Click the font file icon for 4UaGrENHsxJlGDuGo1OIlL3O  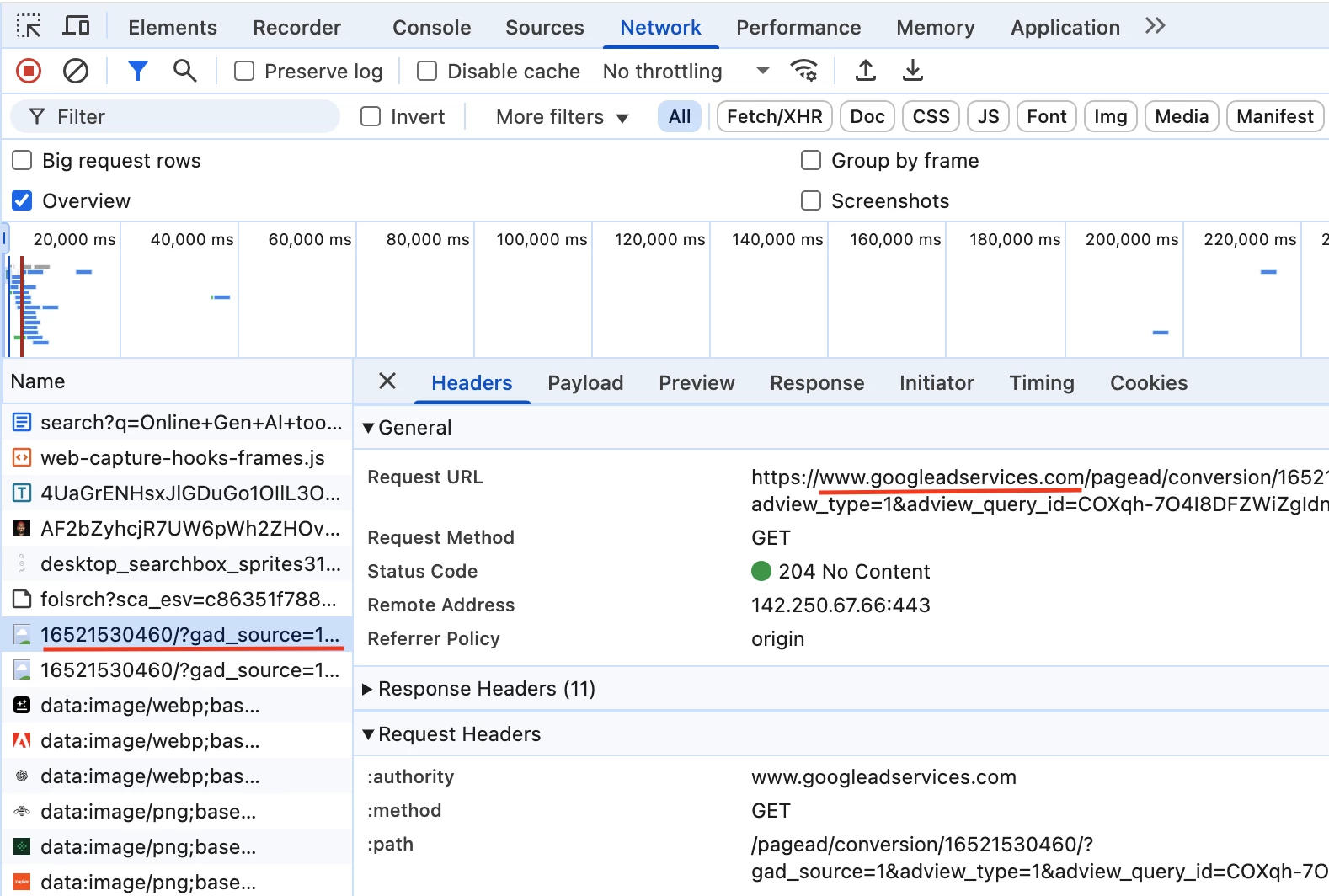(22, 493)
